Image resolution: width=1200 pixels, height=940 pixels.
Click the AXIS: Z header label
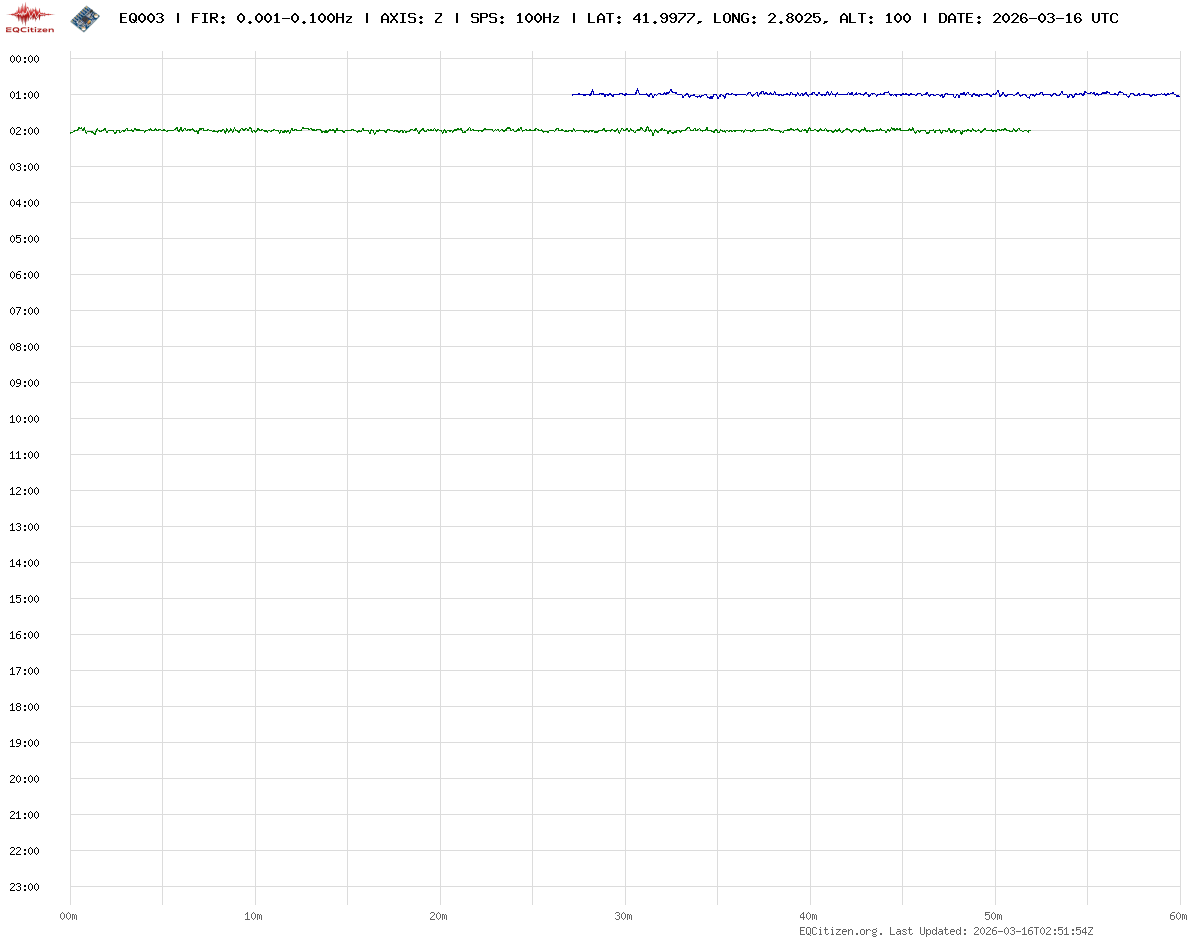click(411, 19)
